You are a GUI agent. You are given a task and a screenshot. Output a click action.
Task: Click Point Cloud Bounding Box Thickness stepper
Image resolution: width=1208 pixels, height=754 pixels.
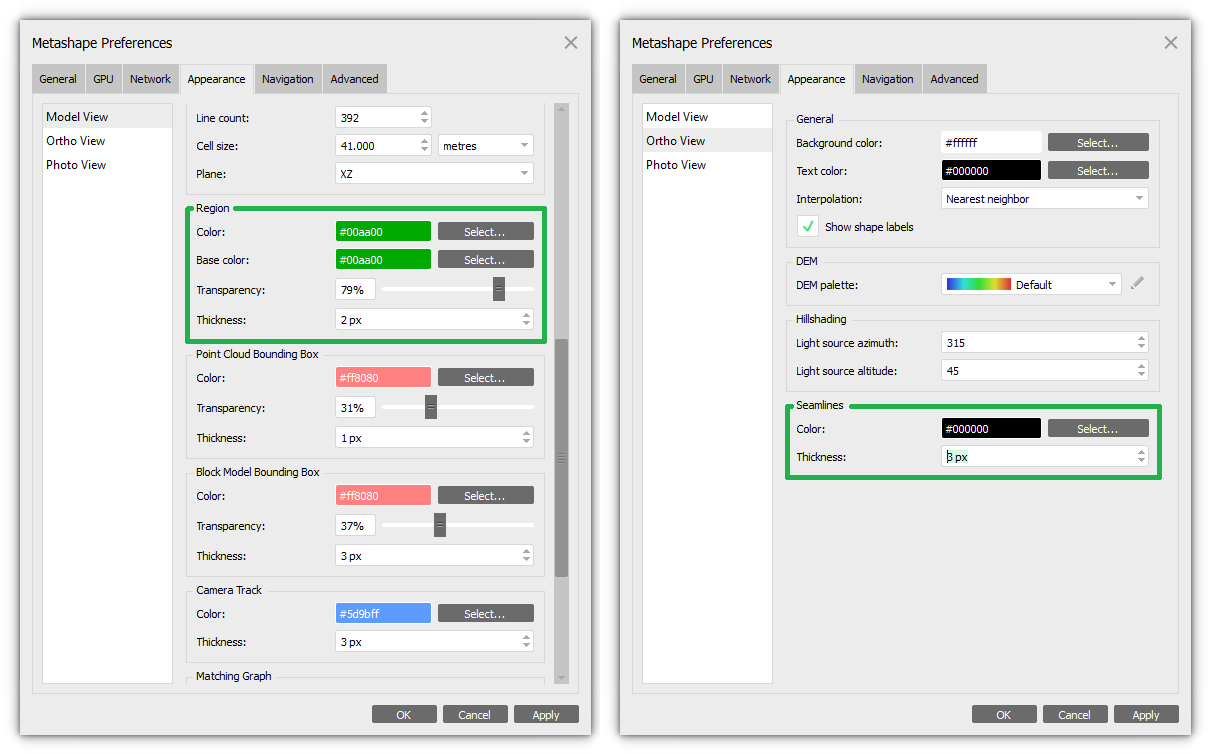pos(527,438)
